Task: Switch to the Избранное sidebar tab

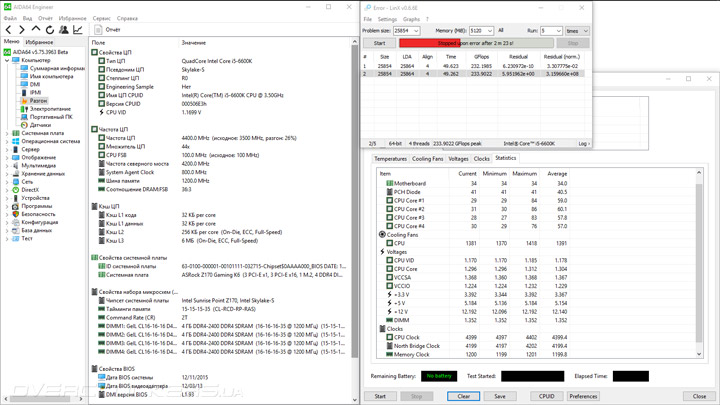Action: [39, 42]
